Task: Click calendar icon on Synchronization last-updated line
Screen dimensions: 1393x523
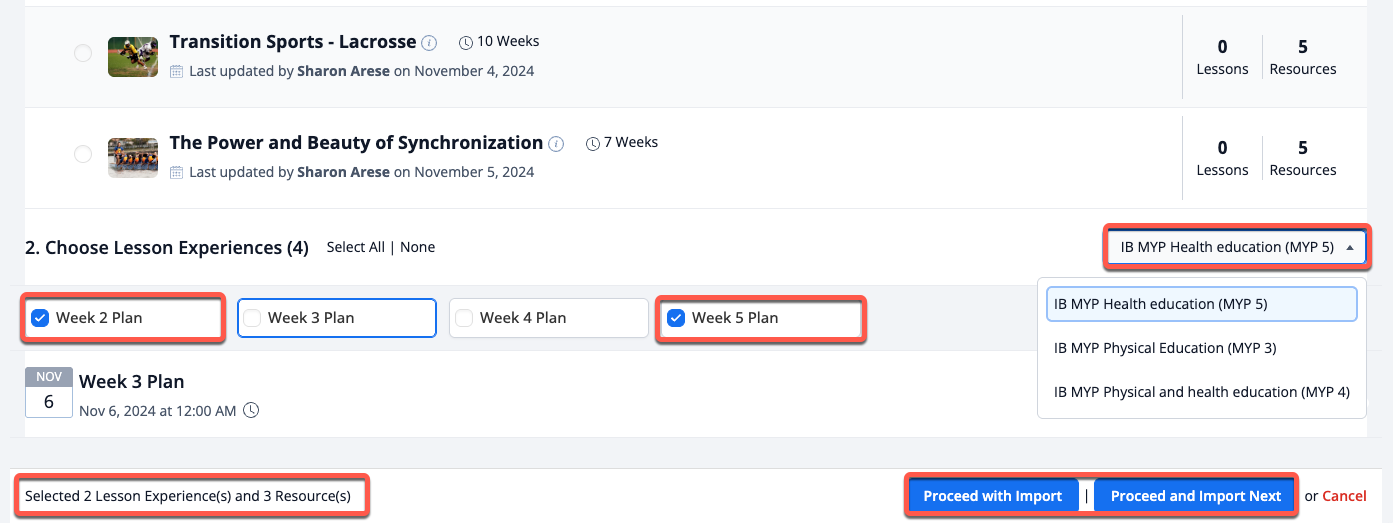Action: pos(177,172)
